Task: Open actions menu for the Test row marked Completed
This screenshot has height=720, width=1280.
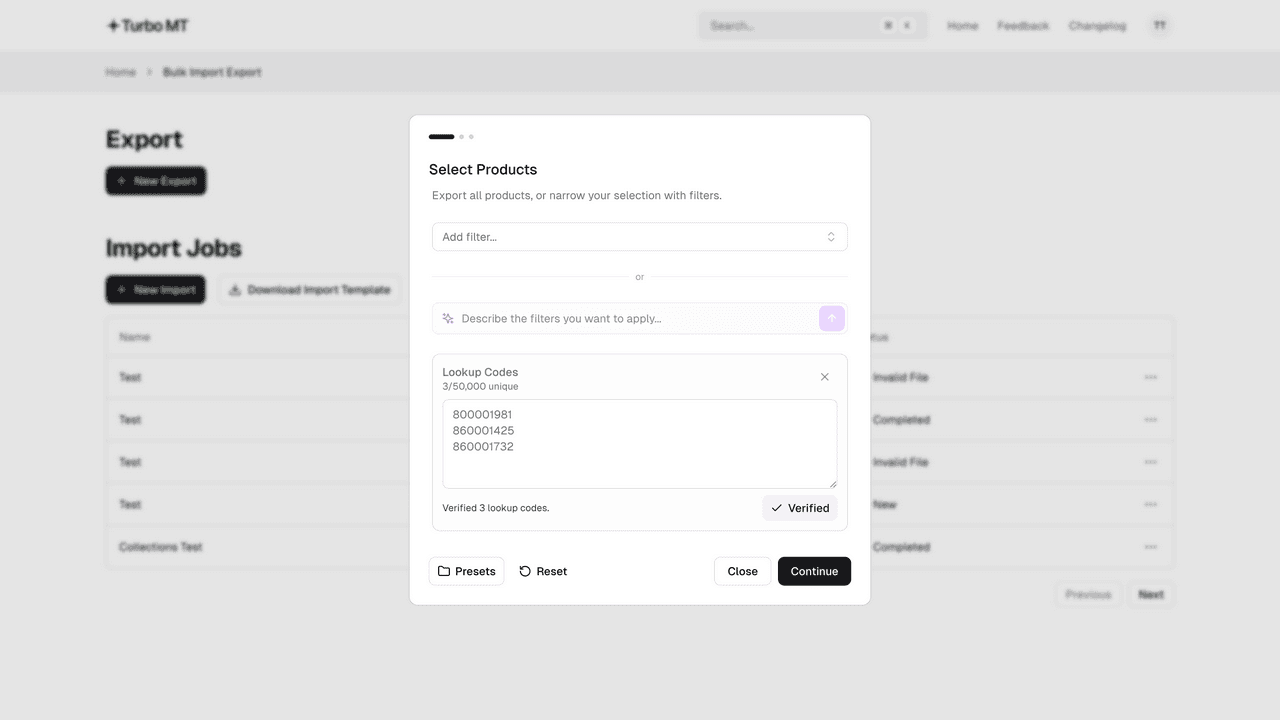Action: pos(1151,420)
